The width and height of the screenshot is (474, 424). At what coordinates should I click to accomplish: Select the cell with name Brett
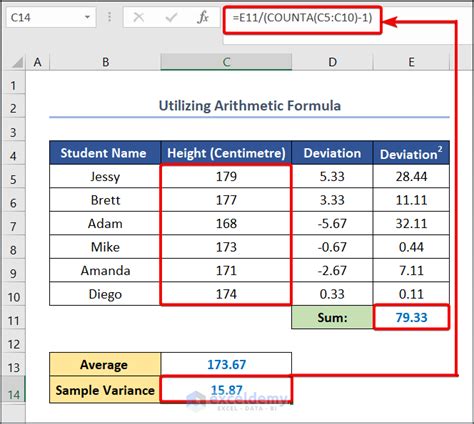[105, 200]
